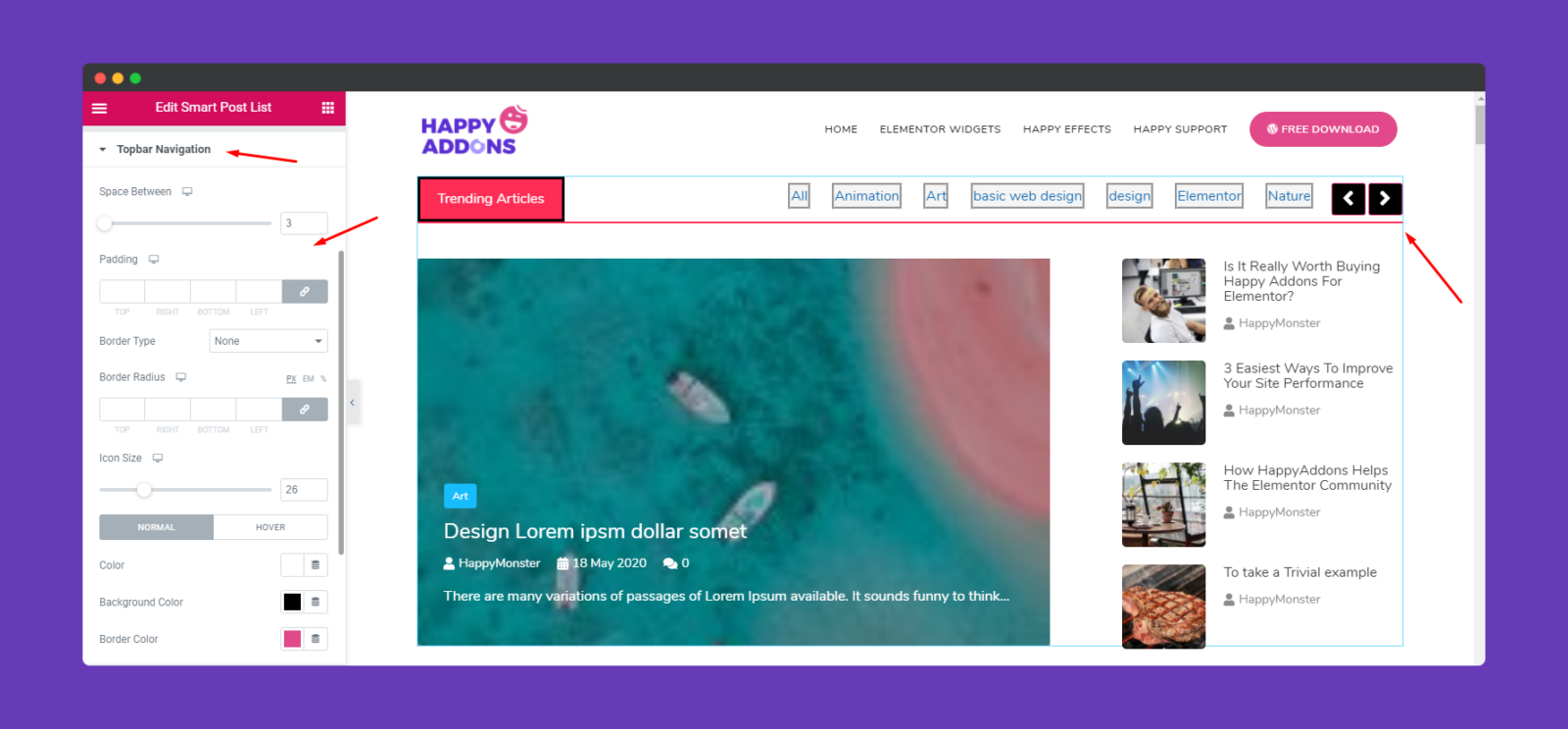Open the black Background Color swatch
The width and height of the screenshot is (1568, 729).
(292, 602)
